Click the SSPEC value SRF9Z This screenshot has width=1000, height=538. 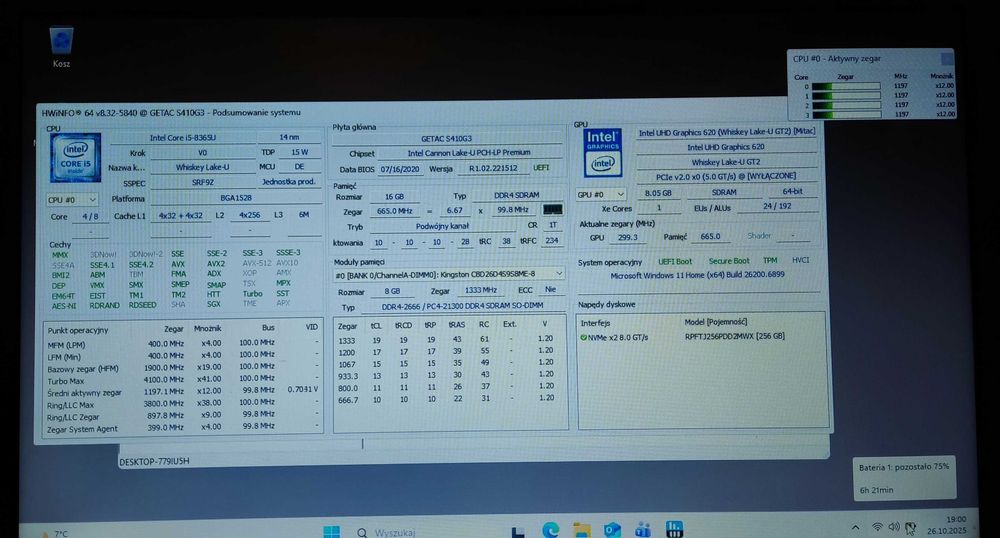202,182
